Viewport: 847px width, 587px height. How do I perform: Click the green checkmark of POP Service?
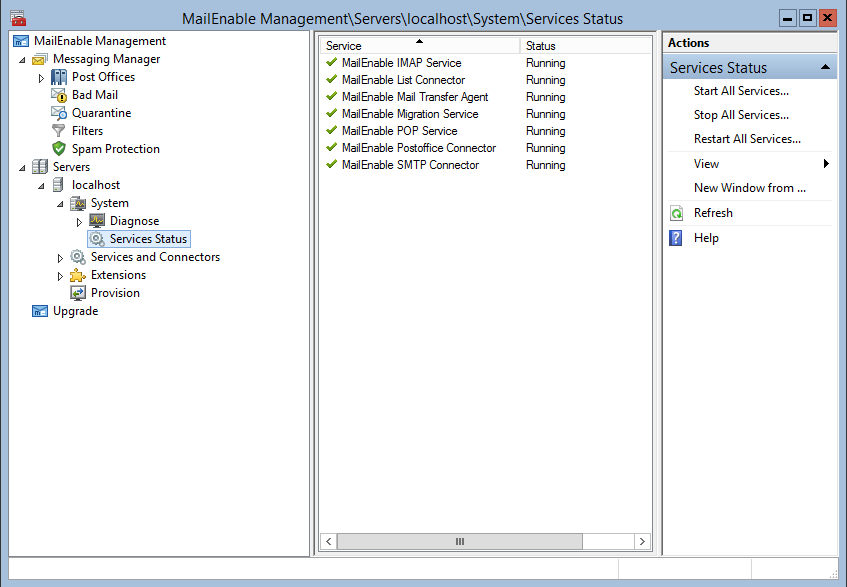(332, 130)
